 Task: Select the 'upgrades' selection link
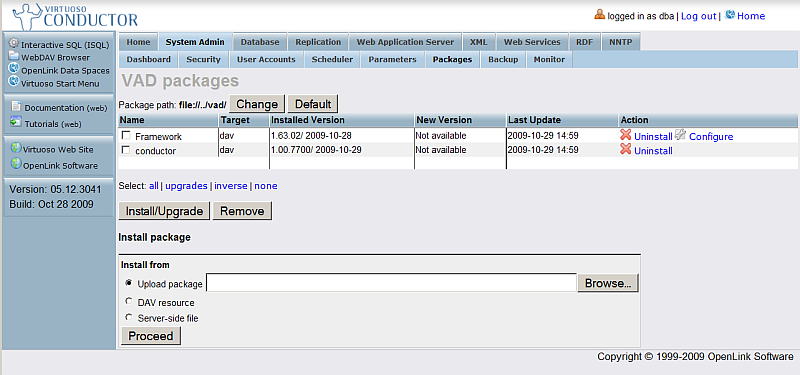(186, 186)
